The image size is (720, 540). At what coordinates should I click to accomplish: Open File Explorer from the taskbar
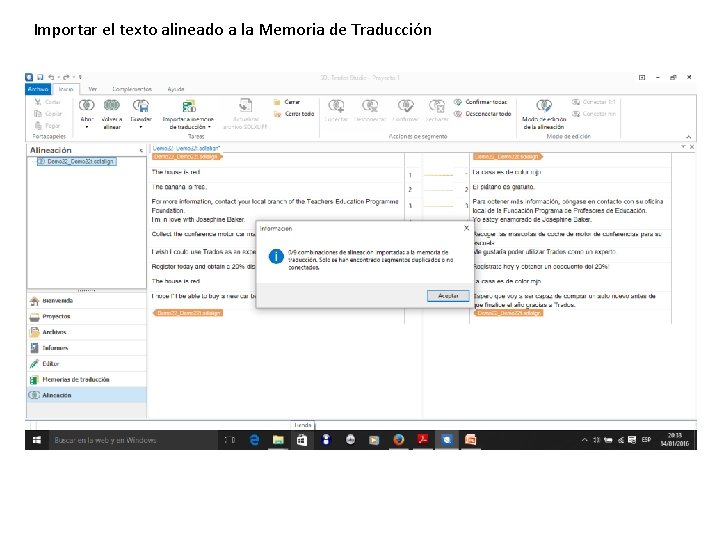pos(278,440)
